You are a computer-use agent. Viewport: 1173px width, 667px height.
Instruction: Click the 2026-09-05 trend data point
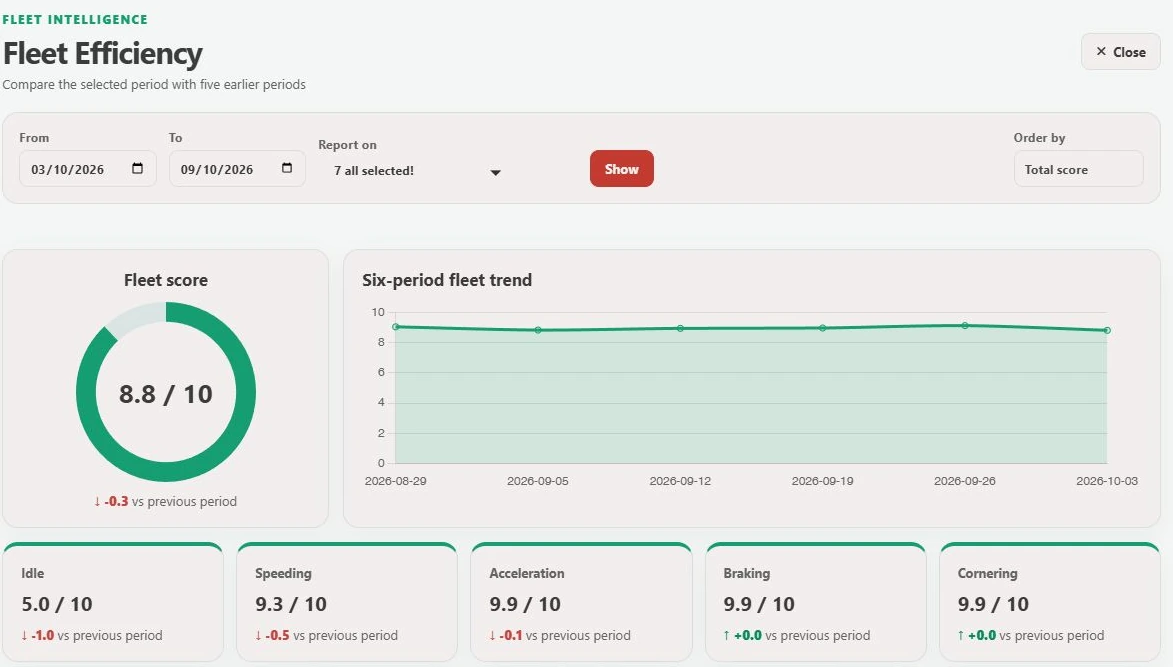click(x=538, y=330)
